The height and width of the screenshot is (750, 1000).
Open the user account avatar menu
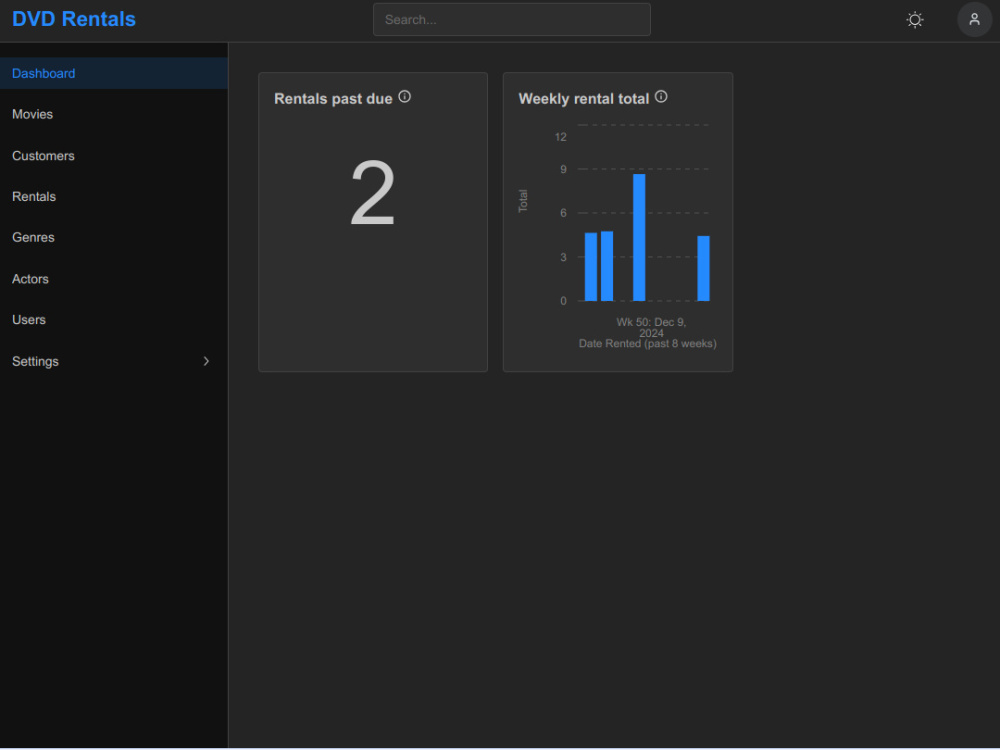(974, 20)
